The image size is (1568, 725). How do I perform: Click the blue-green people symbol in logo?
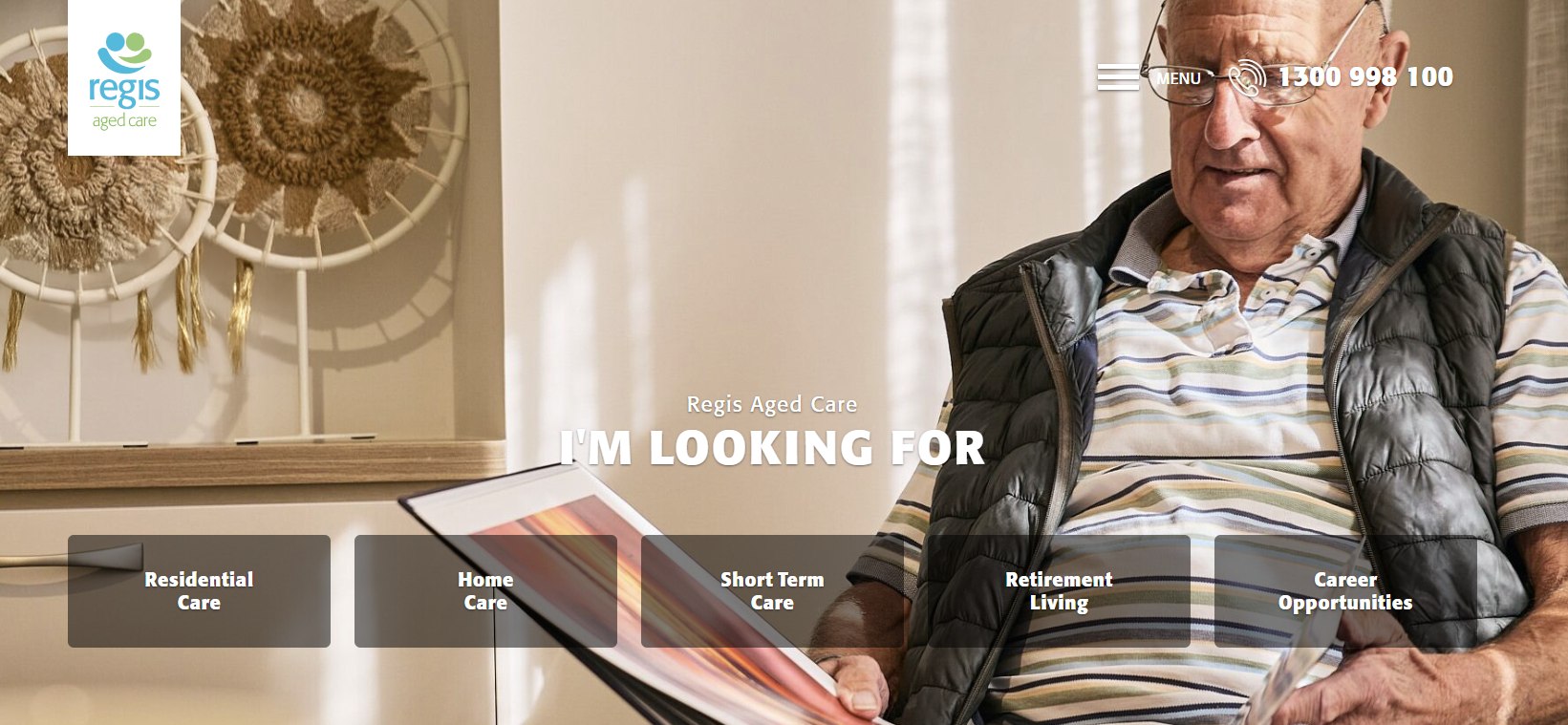[124, 52]
